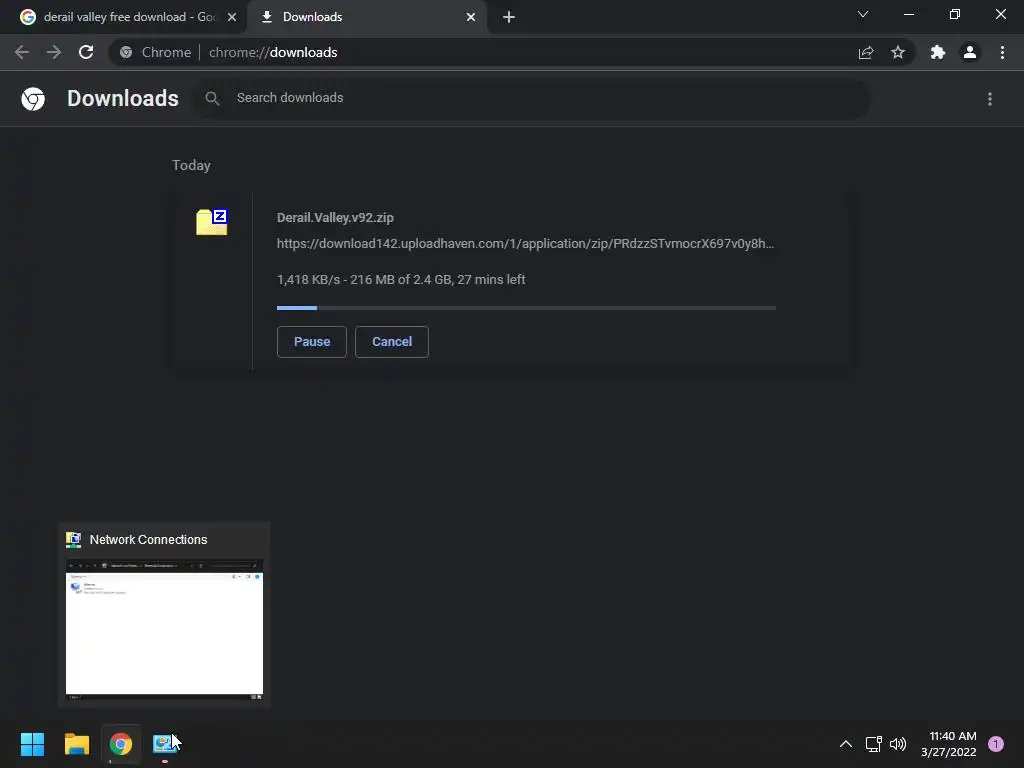Click the zip file icon of Derail.Valley.v92.zip

[x=212, y=222]
